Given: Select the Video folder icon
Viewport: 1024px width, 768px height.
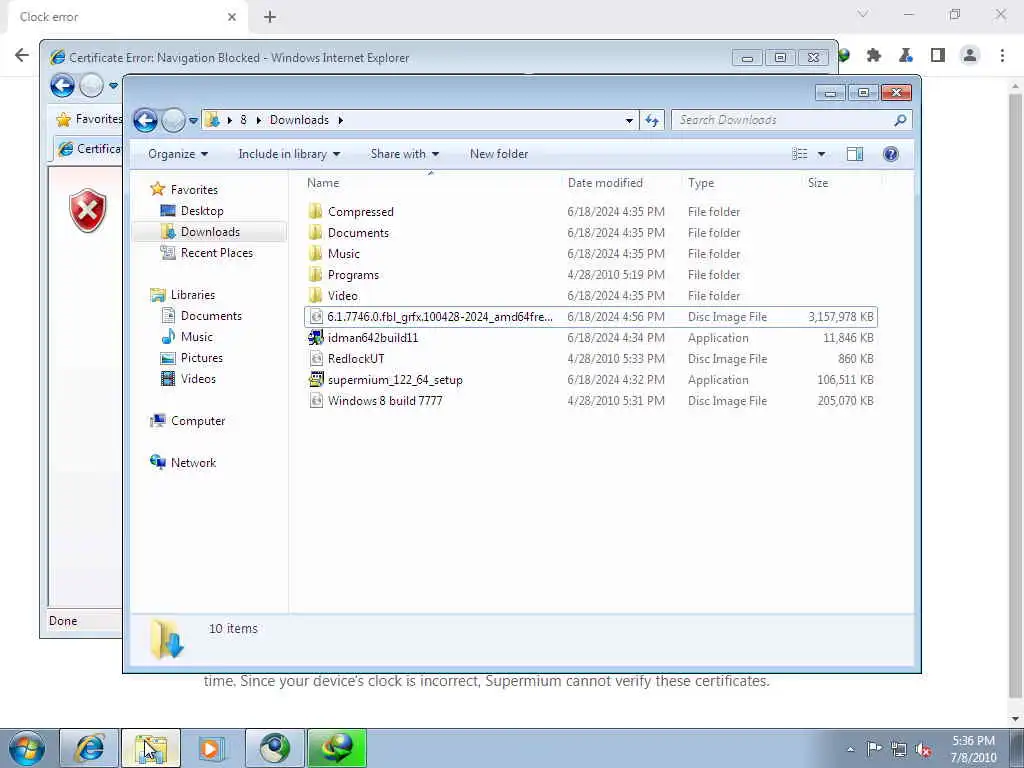Looking at the screenshot, I should click(x=316, y=295).
